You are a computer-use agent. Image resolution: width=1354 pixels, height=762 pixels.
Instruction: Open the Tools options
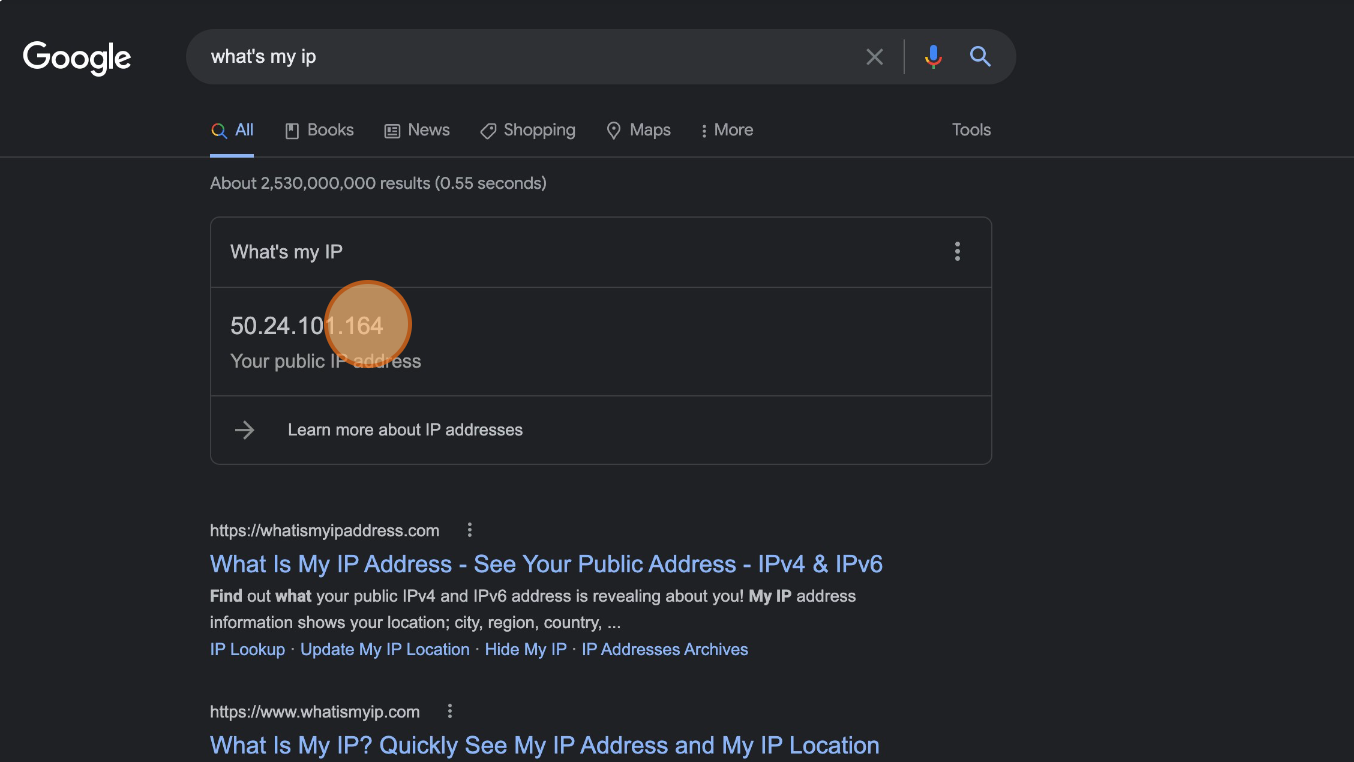point(971,130)
